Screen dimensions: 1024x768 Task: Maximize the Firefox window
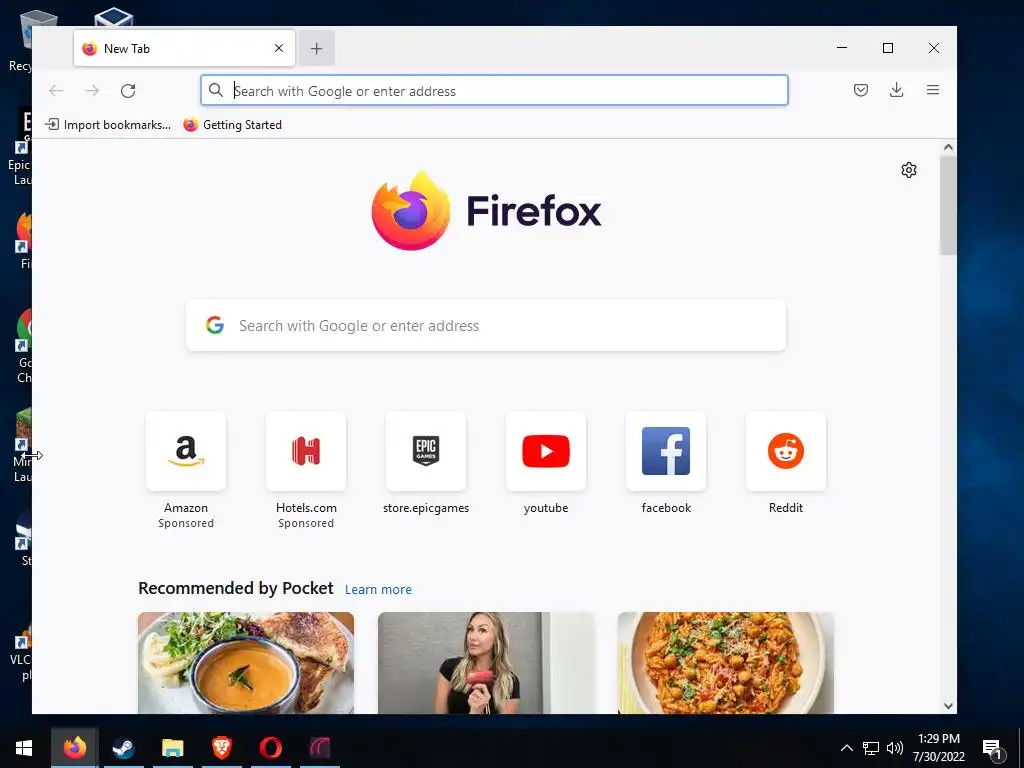point(888,48)
